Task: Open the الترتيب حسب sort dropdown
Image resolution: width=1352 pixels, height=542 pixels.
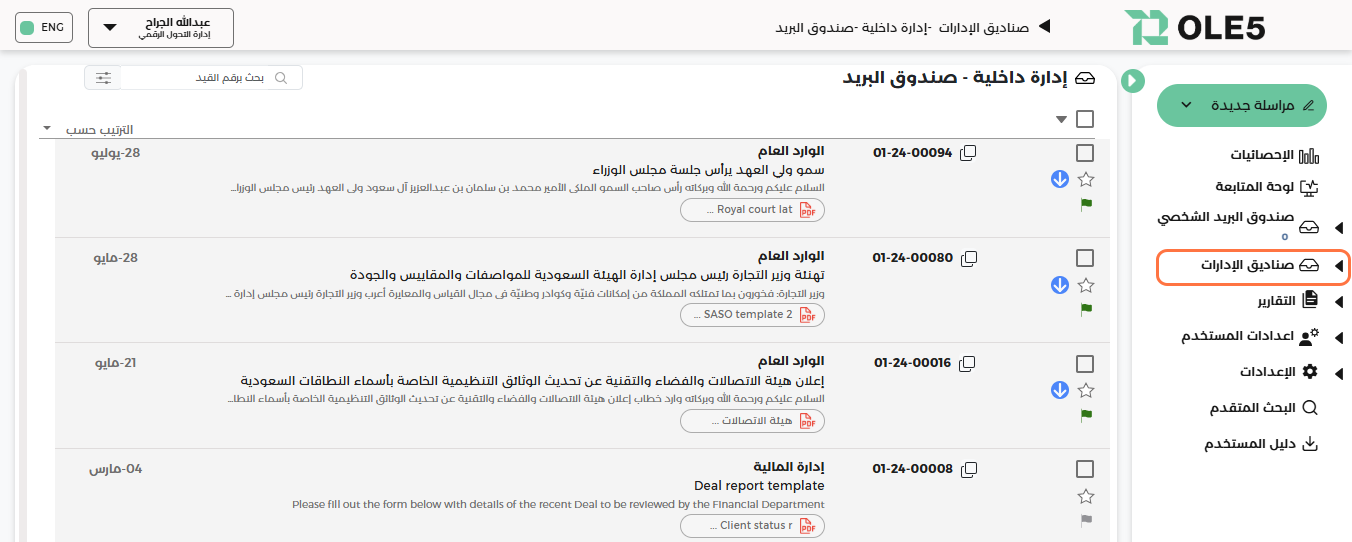Action: pyautogui.click(x=90, y=130)
